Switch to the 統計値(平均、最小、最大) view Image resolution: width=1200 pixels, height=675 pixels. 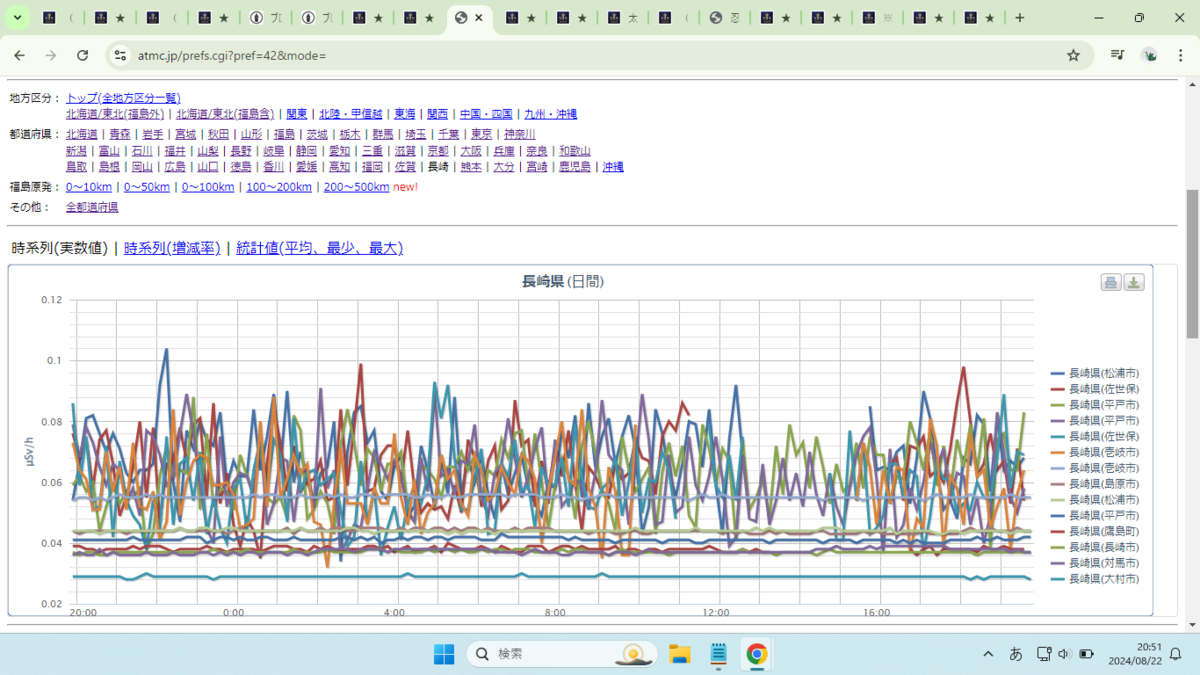tap(320, 248)
